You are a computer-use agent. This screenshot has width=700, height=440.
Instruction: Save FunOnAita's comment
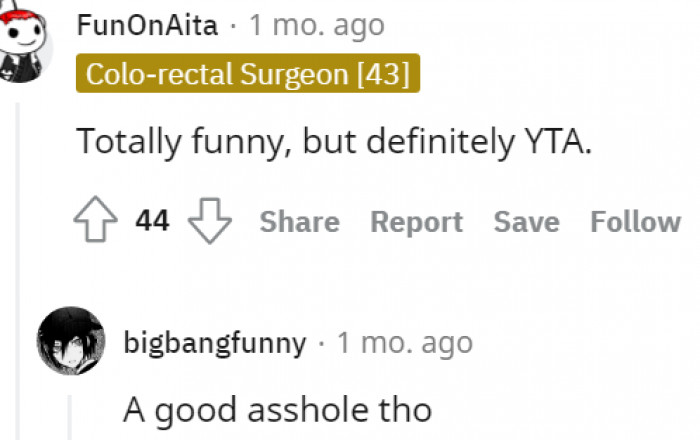[x=526, y=221]
